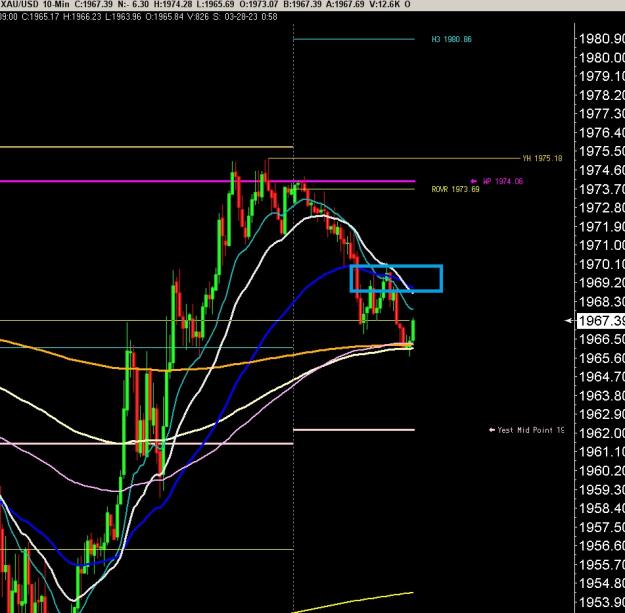Click the magenta arrow beside WP label
This screenshot has width=625, height=613.
pos(474,181)
